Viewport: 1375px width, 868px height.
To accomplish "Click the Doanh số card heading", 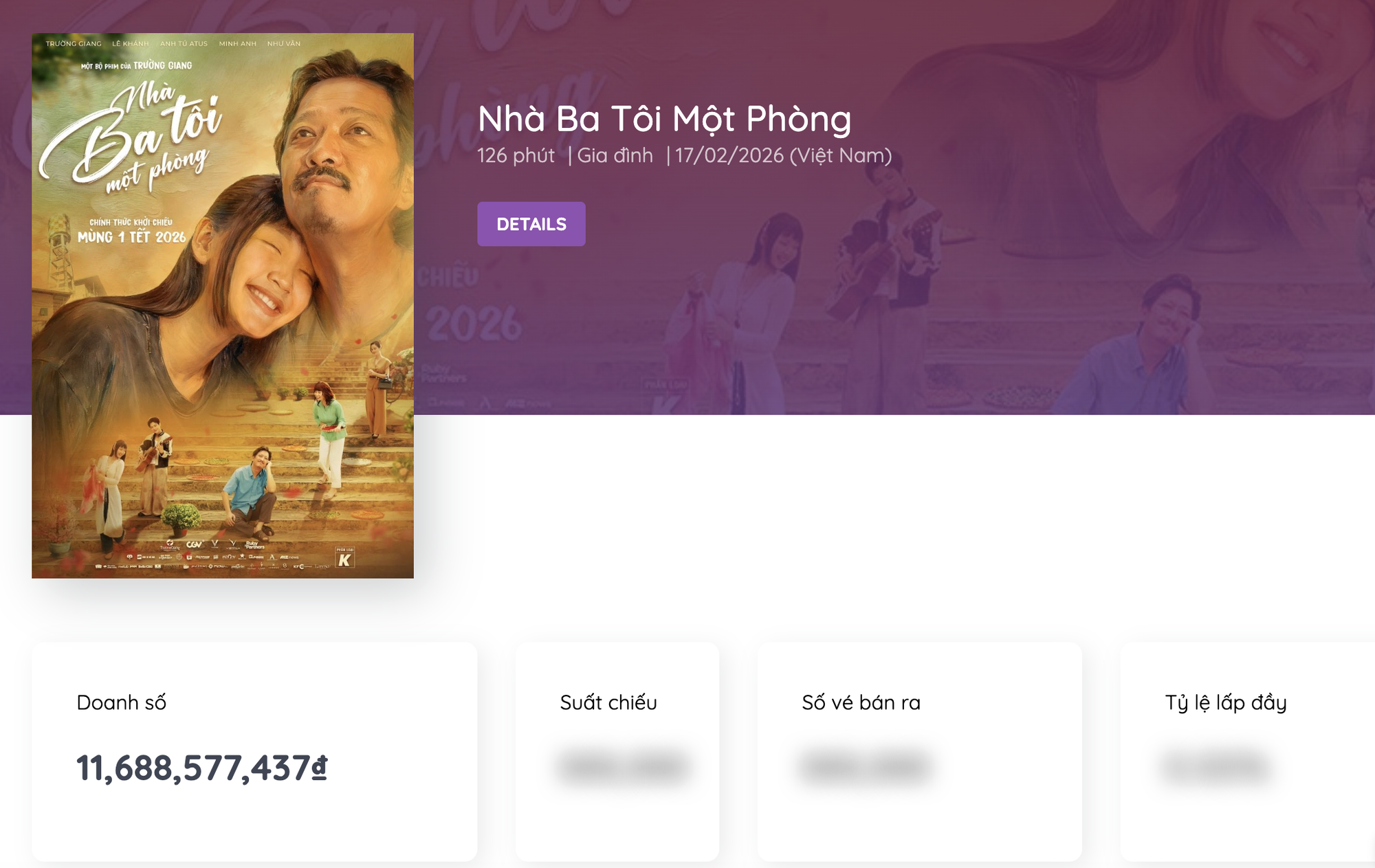I will tap(121, 702).
